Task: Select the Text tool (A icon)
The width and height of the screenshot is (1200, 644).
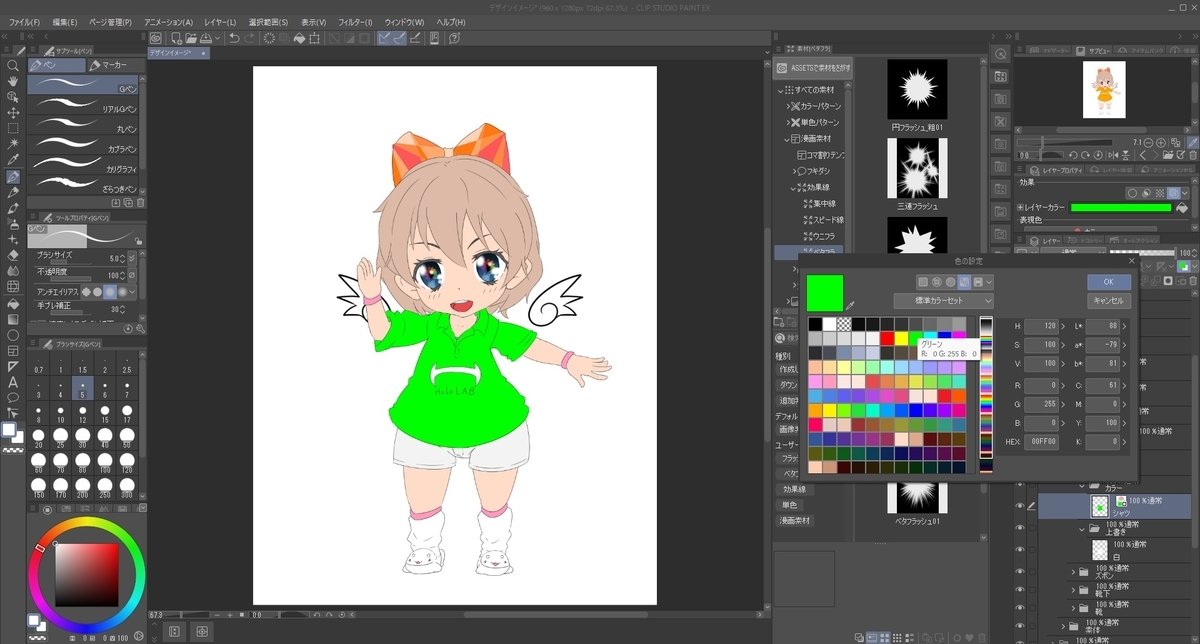Action: pyautogui.click(x=13, y=382)
